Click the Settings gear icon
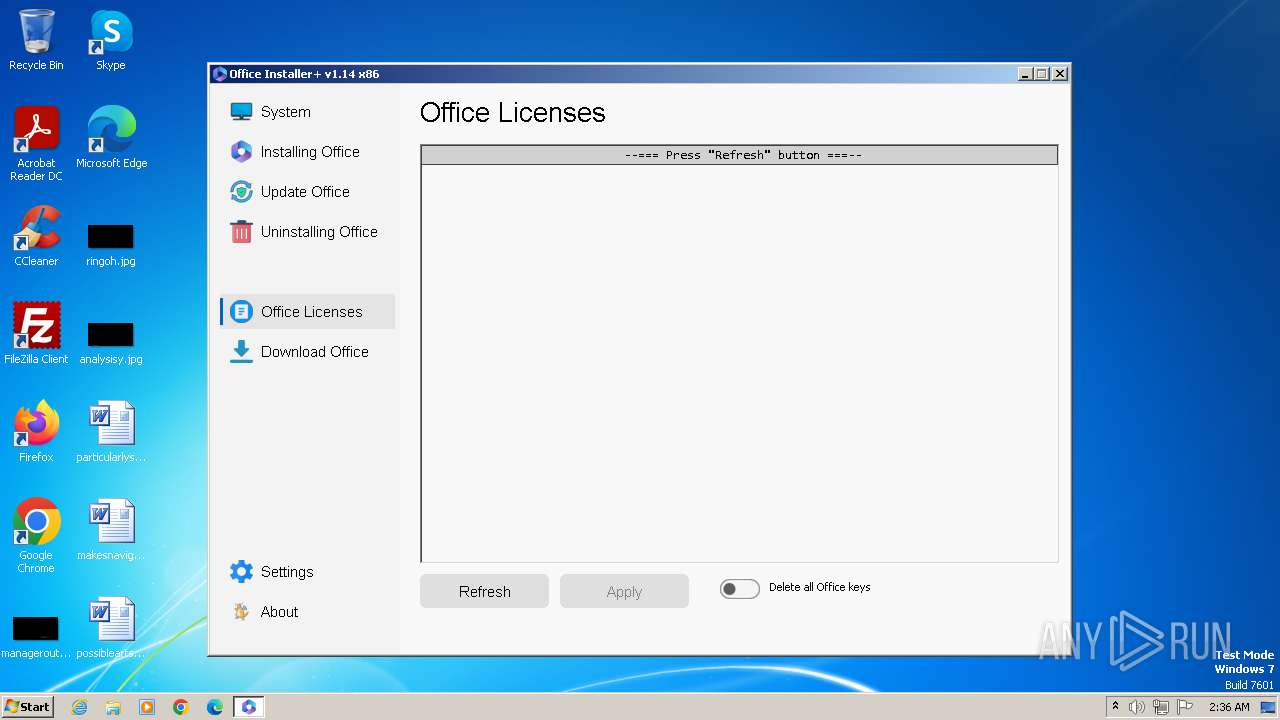Screen dimensions: 1280x720 pyautogui.click(x=241, y=572)
